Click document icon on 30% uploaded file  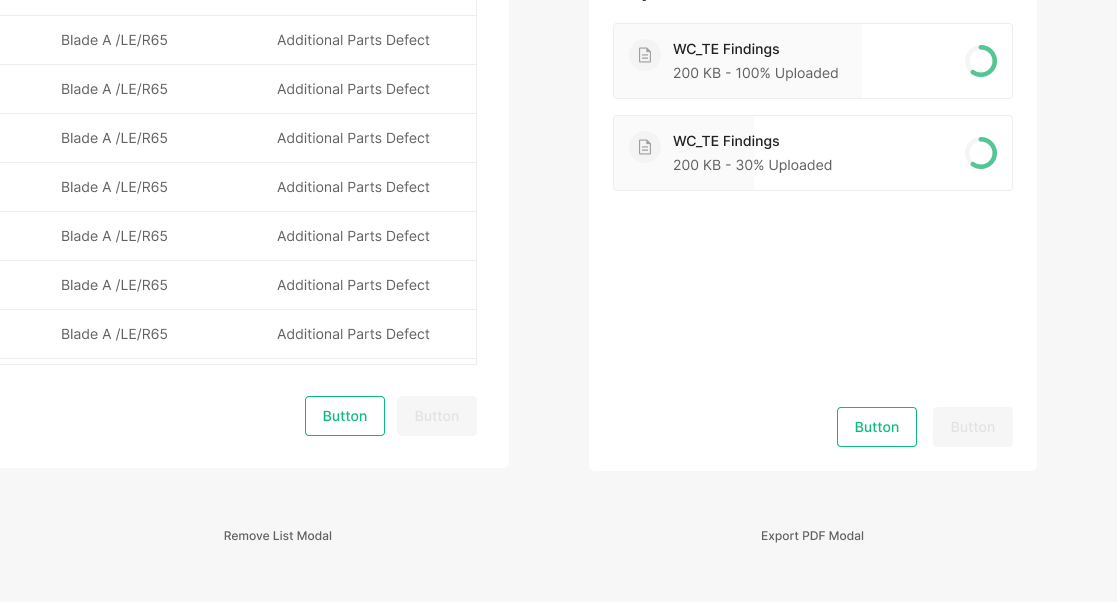point(645,147)
